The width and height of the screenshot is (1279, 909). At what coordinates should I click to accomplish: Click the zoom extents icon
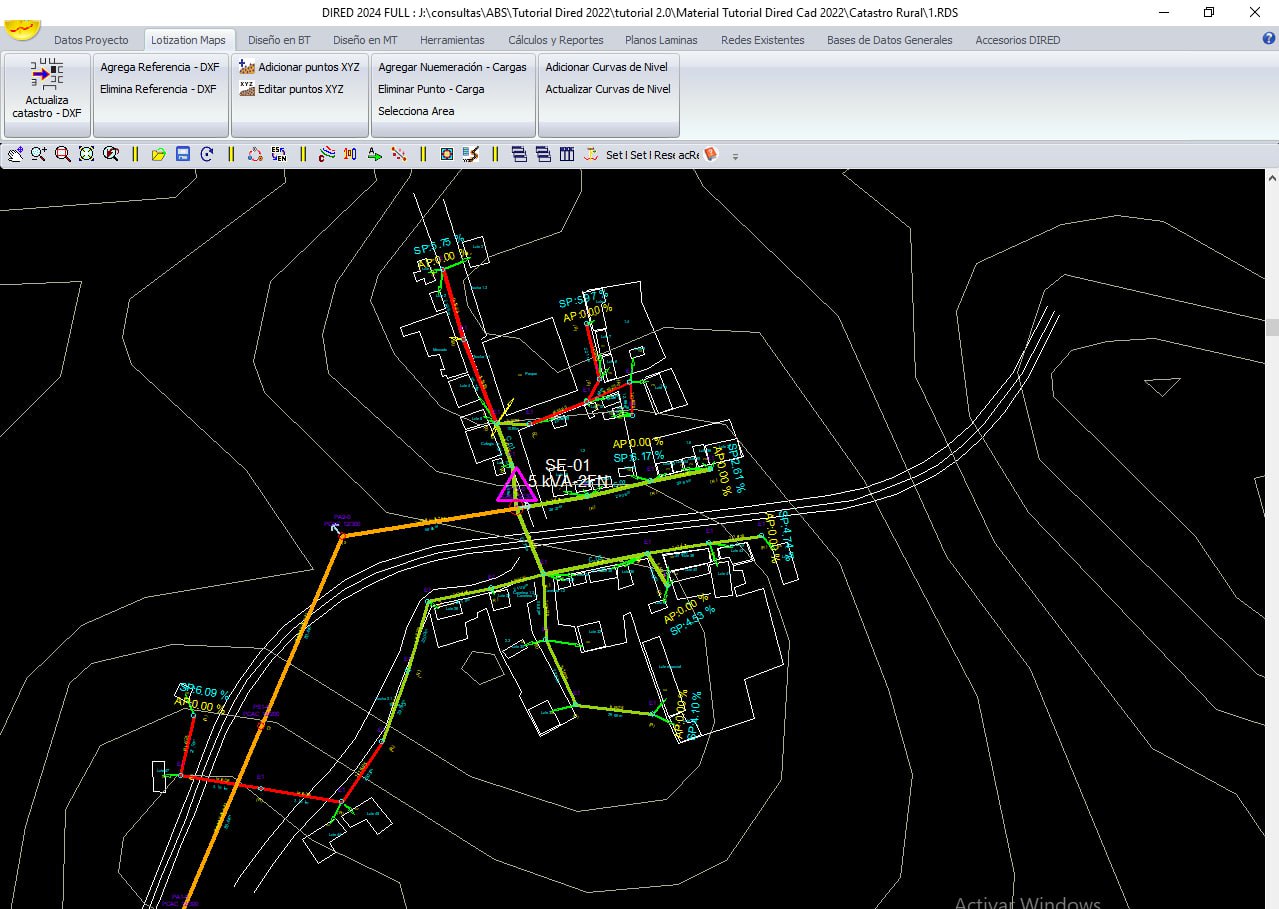(87, 154)
